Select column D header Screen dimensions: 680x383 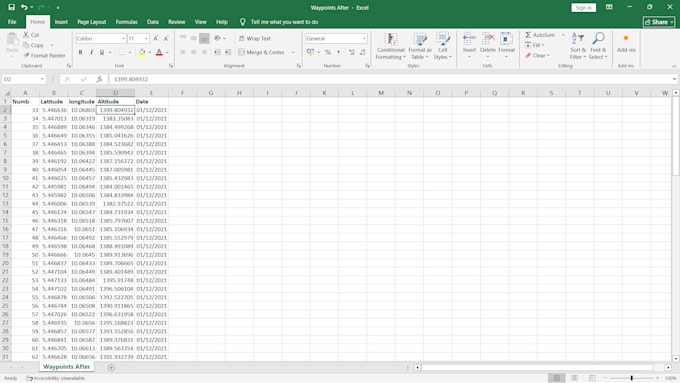click(115, 93)
